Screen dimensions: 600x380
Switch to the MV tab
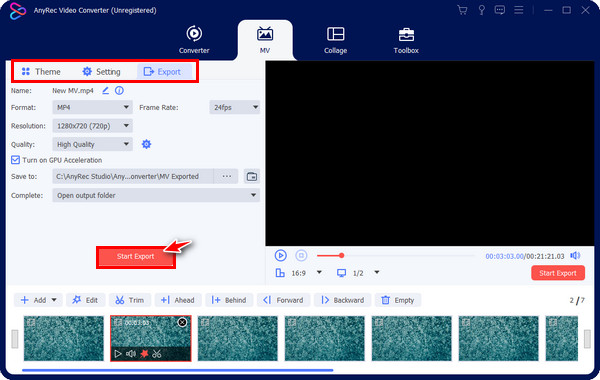tap(265, 40)
